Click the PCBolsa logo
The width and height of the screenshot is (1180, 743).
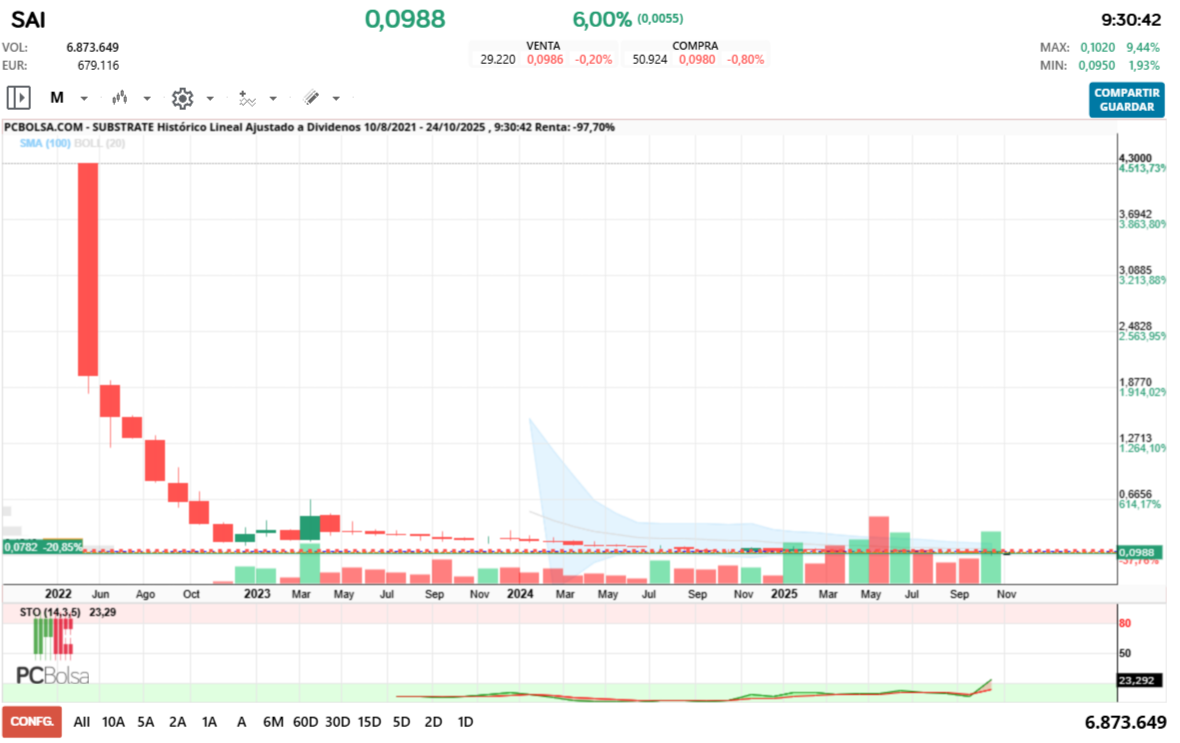pyautogui.click(x=52, y=652)
